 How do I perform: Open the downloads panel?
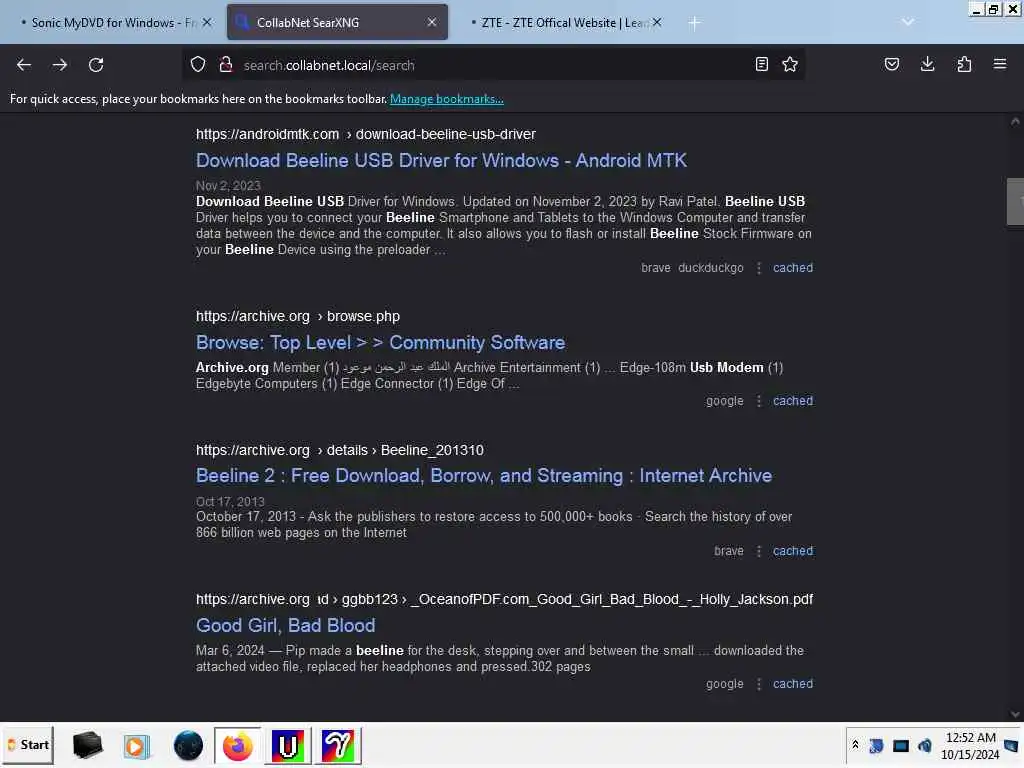click(x=927, y=64)
